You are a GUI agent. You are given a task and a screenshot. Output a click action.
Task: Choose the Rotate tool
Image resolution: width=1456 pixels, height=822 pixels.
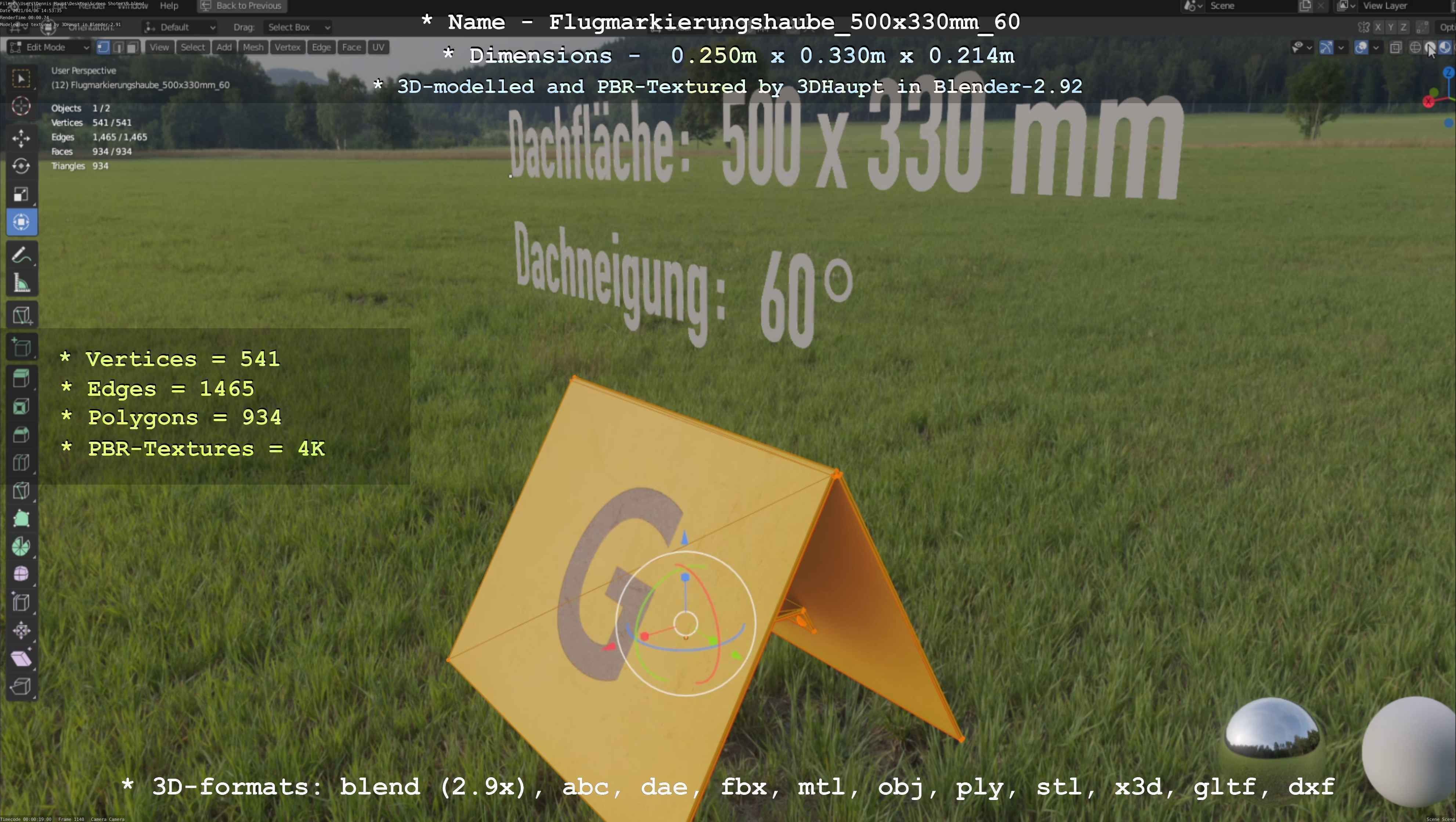[x=21, y=166]
